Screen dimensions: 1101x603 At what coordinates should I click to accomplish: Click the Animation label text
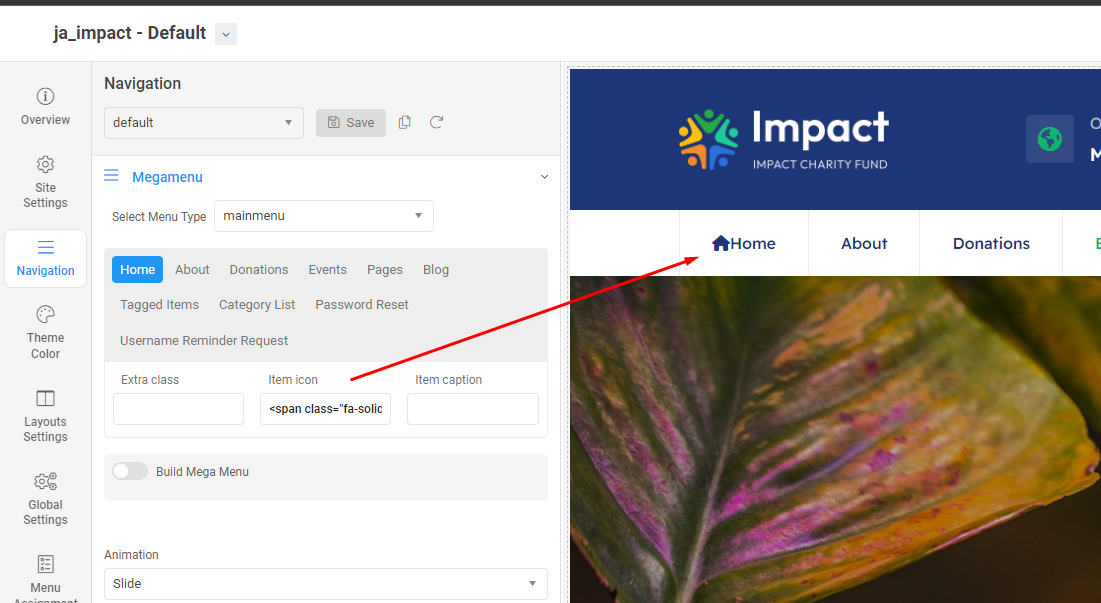[x=131, y=555]
